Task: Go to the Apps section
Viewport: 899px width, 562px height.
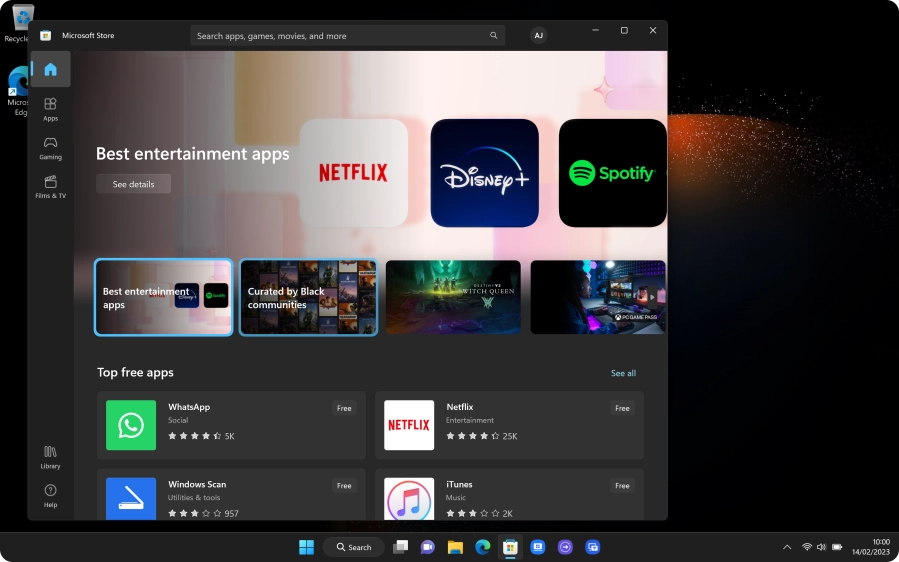Action: click(x=50, y=108)
